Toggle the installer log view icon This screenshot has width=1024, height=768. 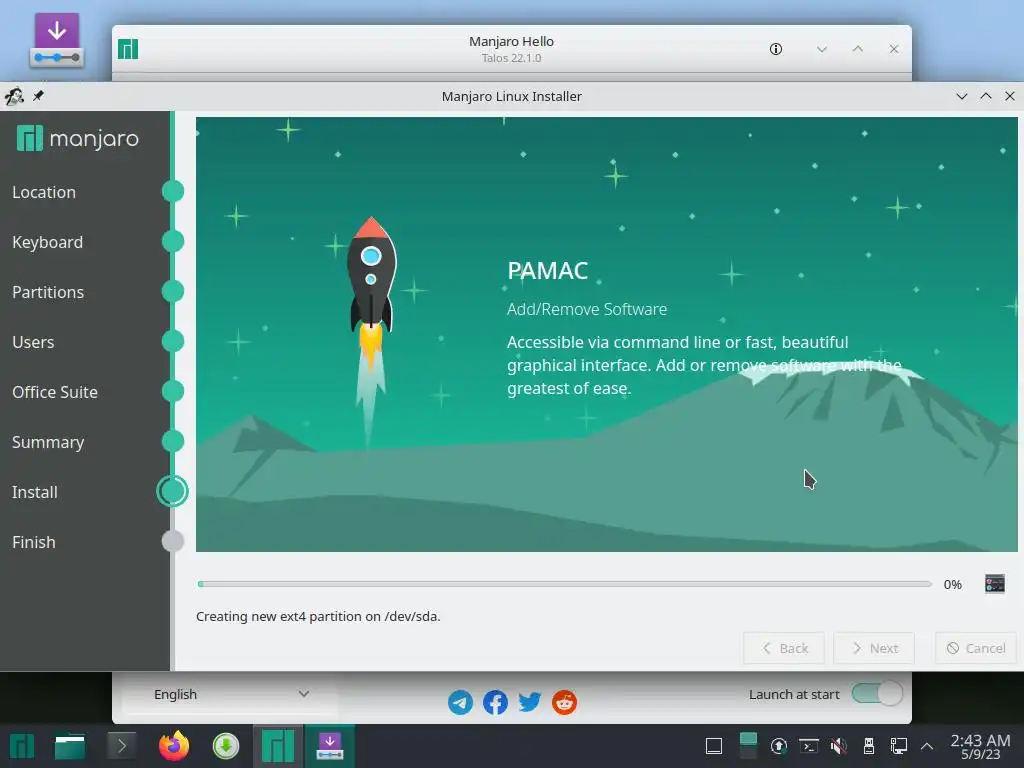click(995, 583)
